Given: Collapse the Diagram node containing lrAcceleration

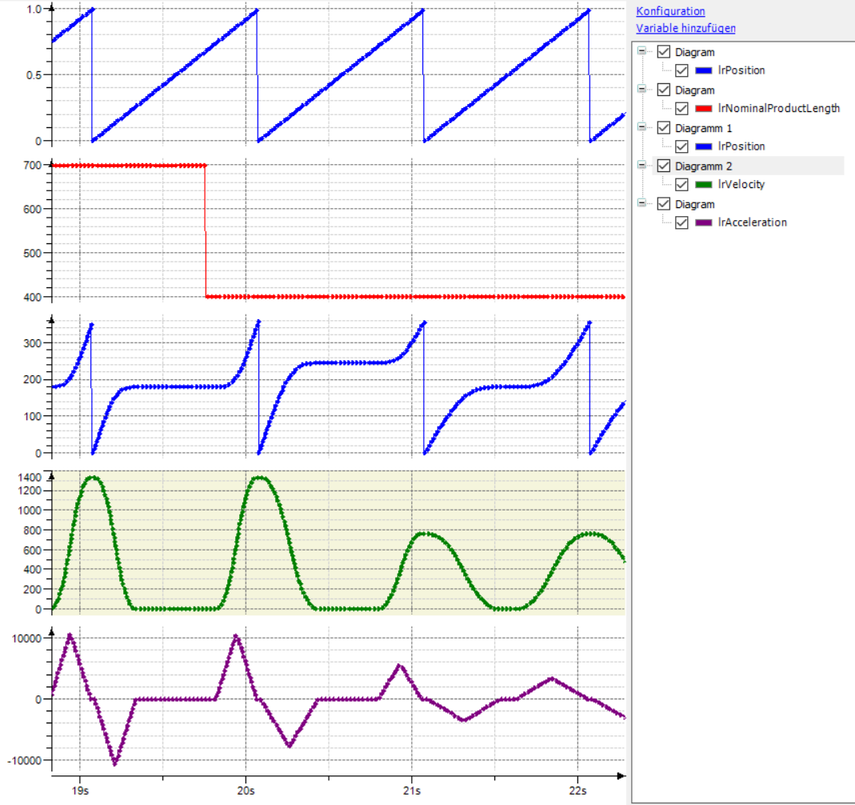Looking at the screenshot, I should (643, 204).
